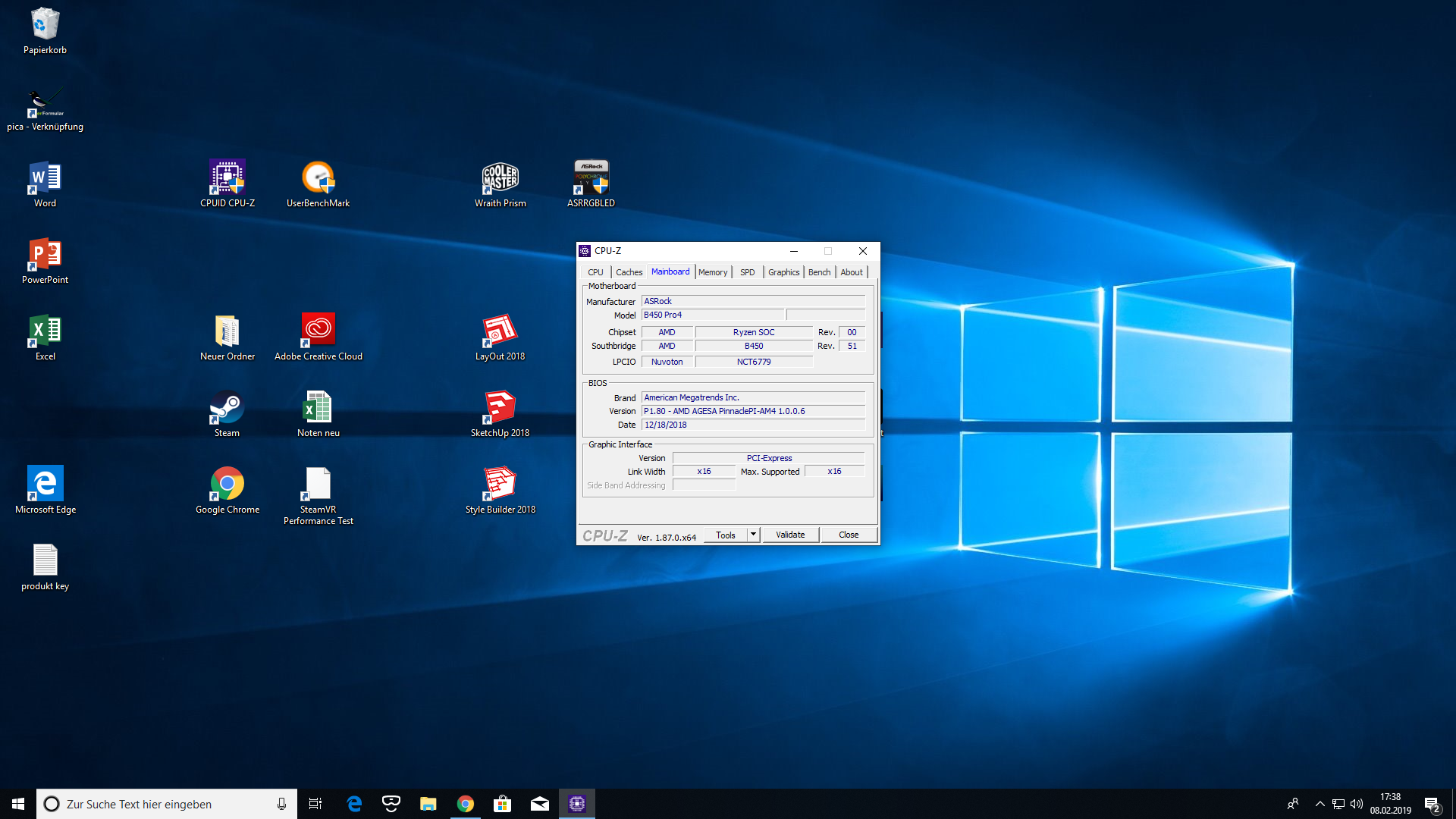Click the B450 Pro4 model field
1456x819 pixels.
point(713,315)
